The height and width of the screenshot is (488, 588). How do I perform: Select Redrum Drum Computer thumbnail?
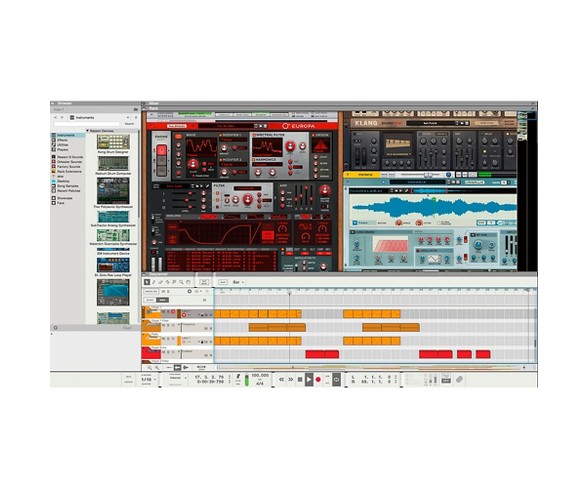(113, 164)
